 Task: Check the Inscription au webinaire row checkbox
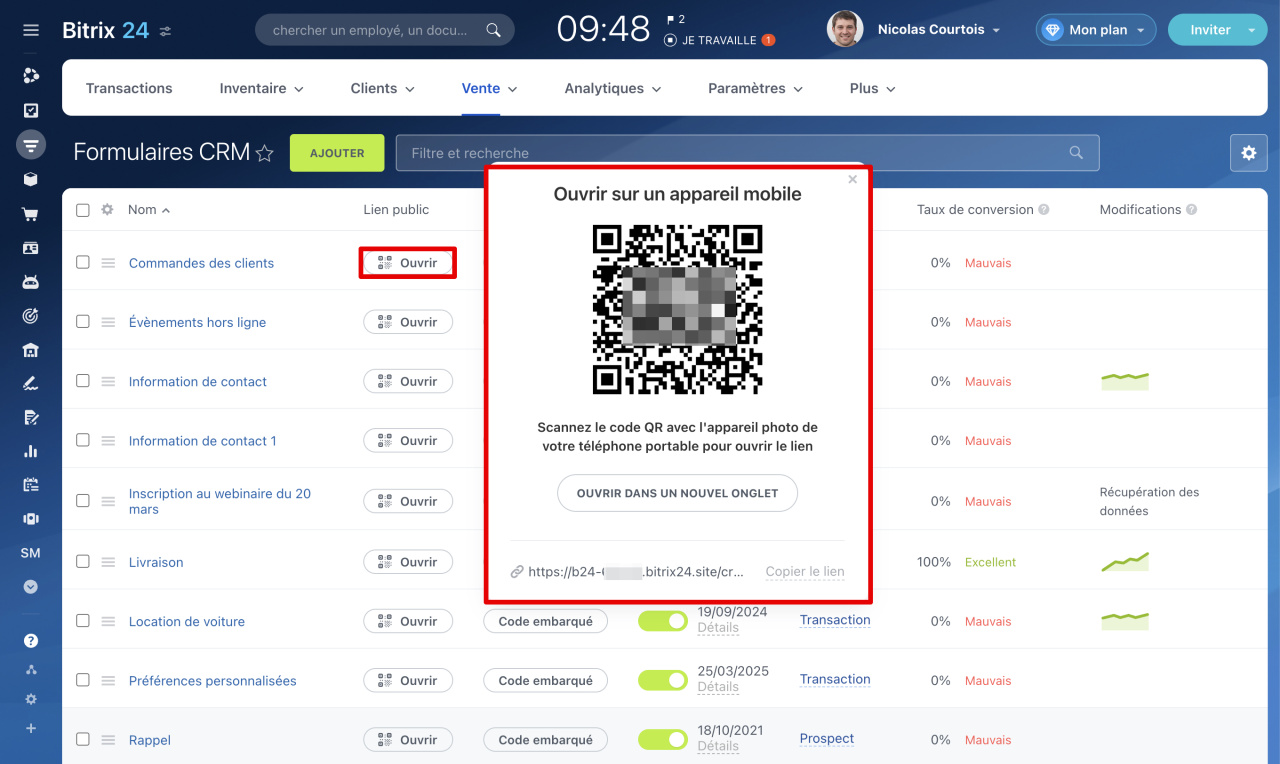point(83,500)
